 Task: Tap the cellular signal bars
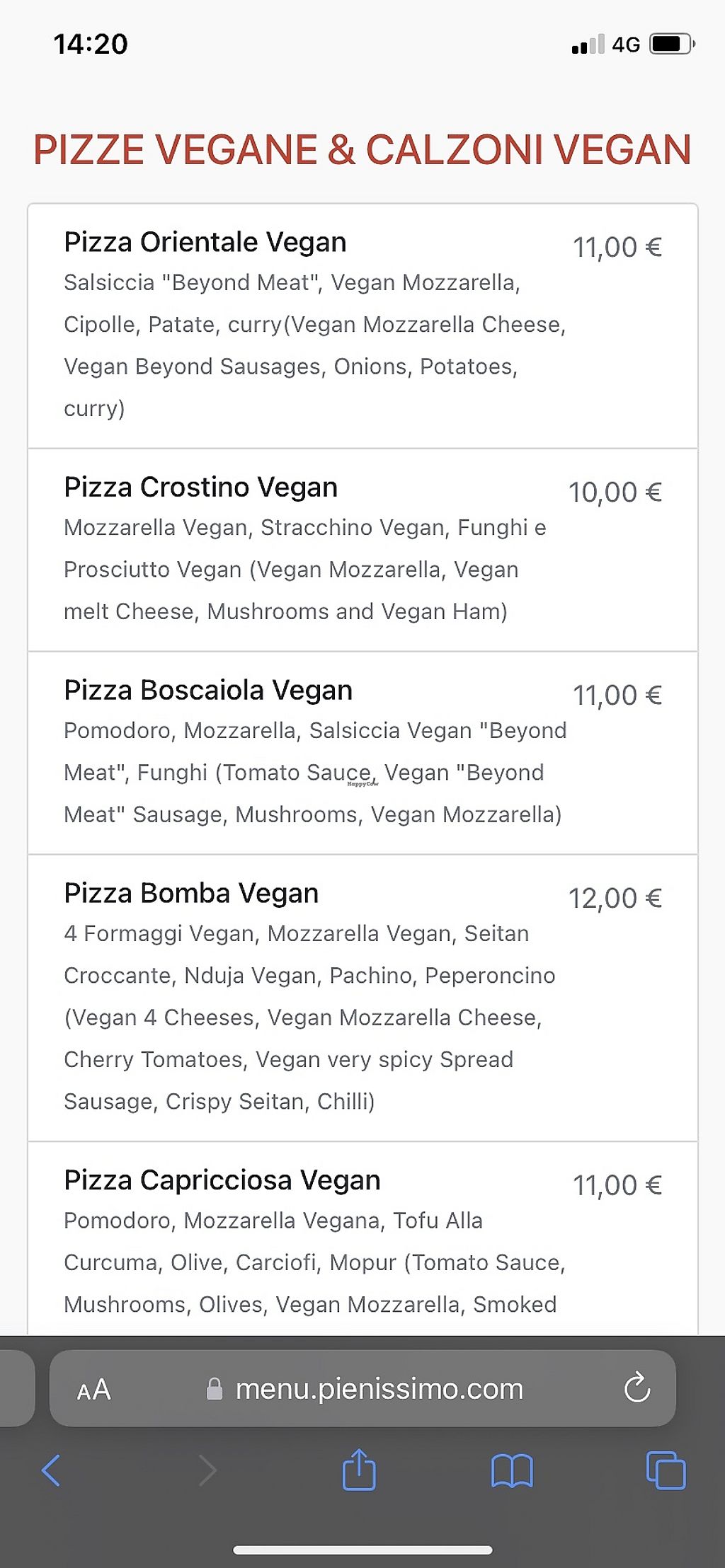click(588, 45)
